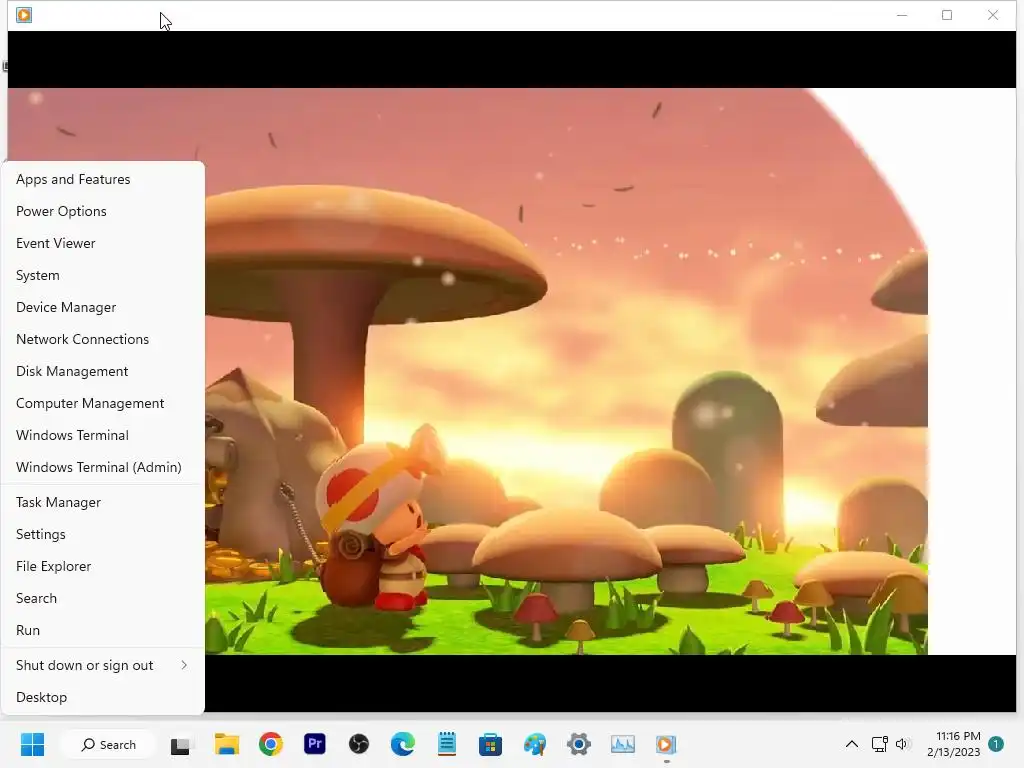Launch Microsoft Edge from the taskbar

coord(402,744)
